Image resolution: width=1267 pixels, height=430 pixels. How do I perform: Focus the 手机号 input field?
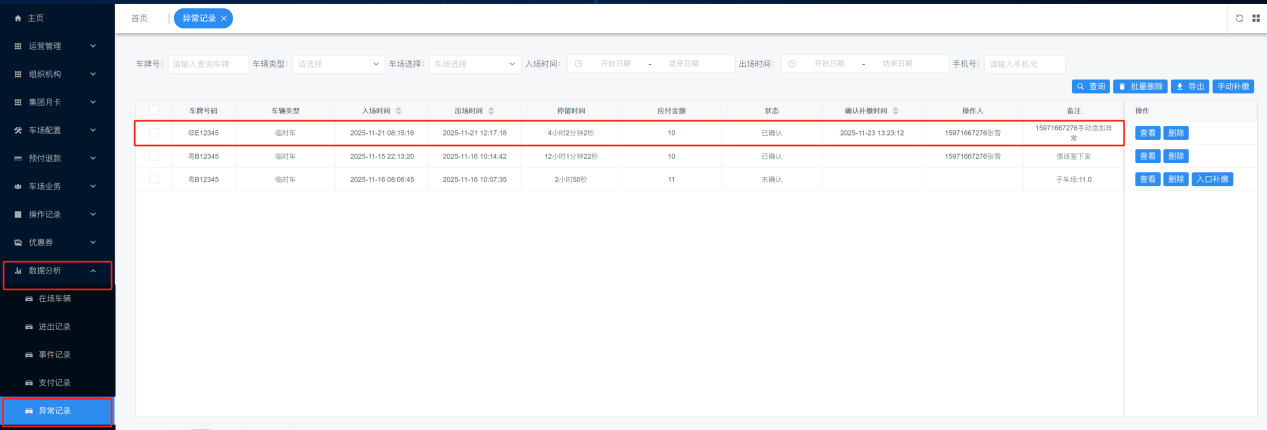[1024, 63]
